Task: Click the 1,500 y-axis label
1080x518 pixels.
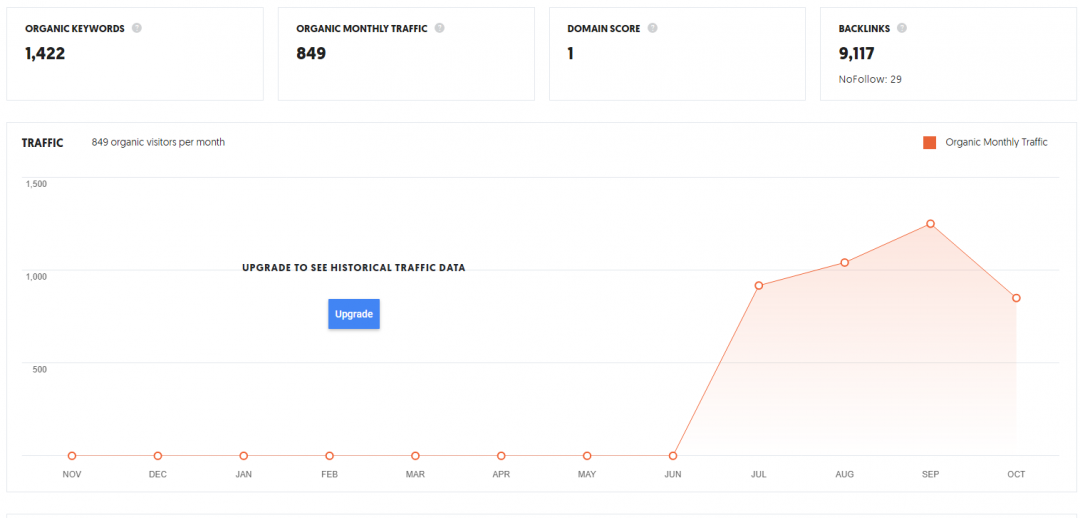Action: click(x=37, y=184)
